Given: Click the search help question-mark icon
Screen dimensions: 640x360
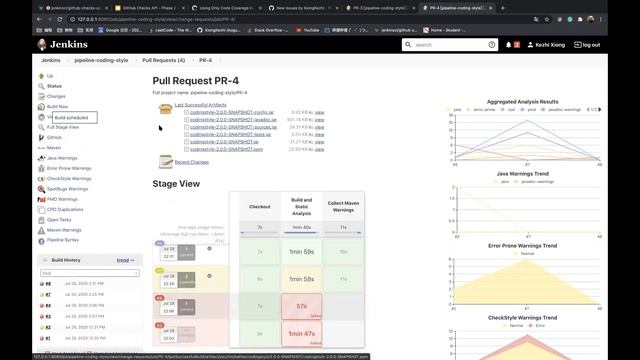Looking at the screenshot, I should coord(492,45).
